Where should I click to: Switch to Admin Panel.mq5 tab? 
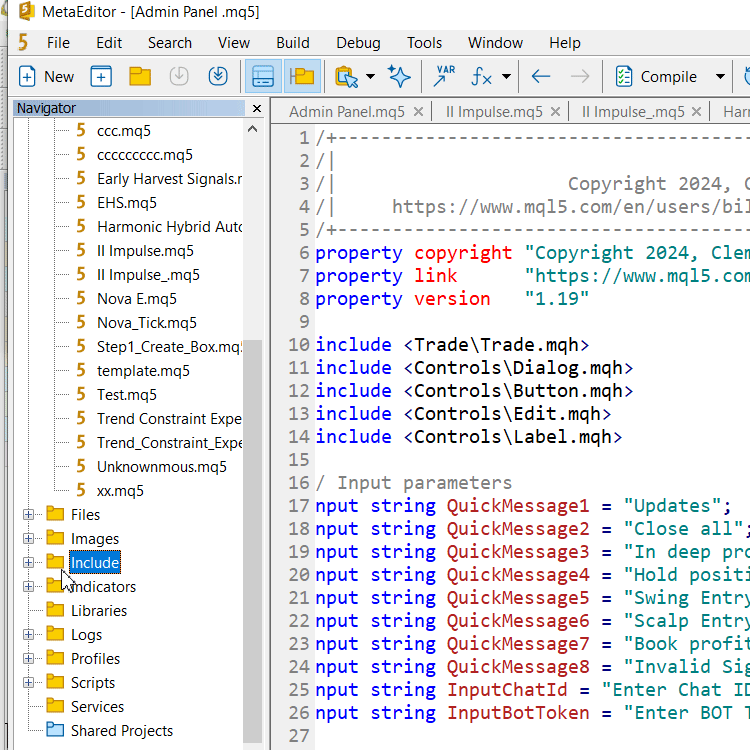click(x=347, y=112)
